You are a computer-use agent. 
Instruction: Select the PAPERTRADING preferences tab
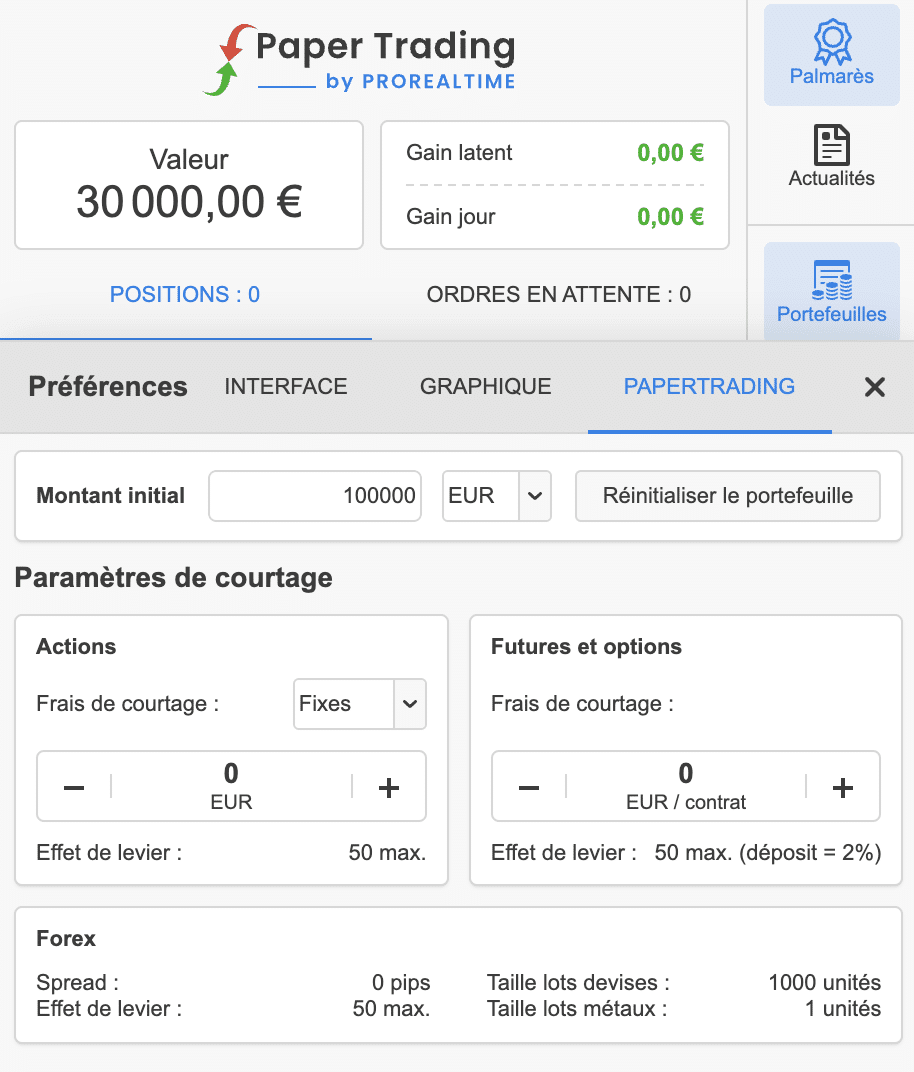tap(709, 386)
